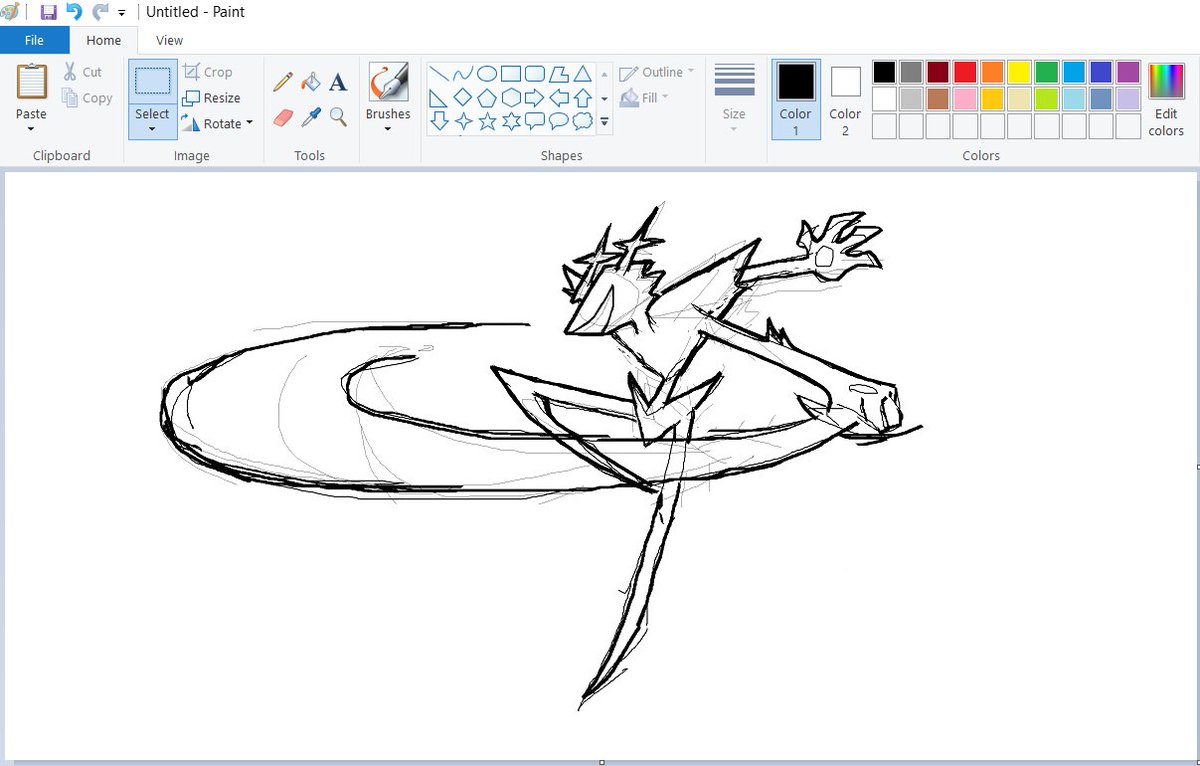Activate the Color 1 foreground selector
This screenshot has height=766, width=1200.
(796, 98)
